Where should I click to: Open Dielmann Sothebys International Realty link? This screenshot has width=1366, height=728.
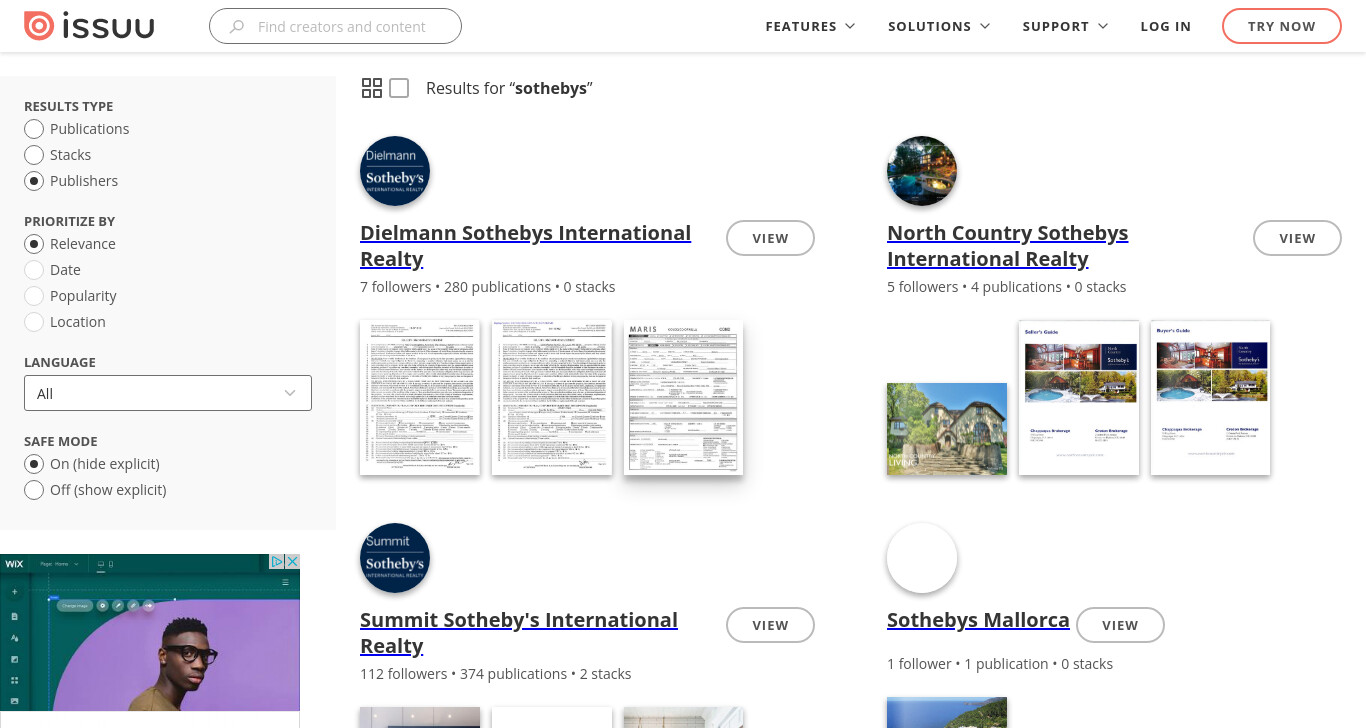point(525,246)
